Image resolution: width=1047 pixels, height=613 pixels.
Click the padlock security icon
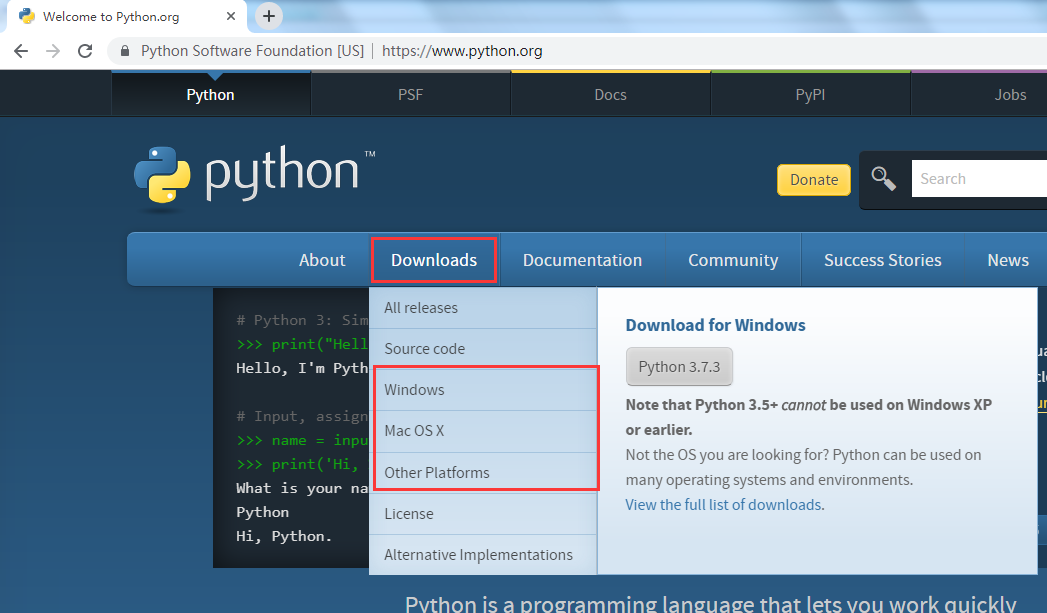coord(125,51)
